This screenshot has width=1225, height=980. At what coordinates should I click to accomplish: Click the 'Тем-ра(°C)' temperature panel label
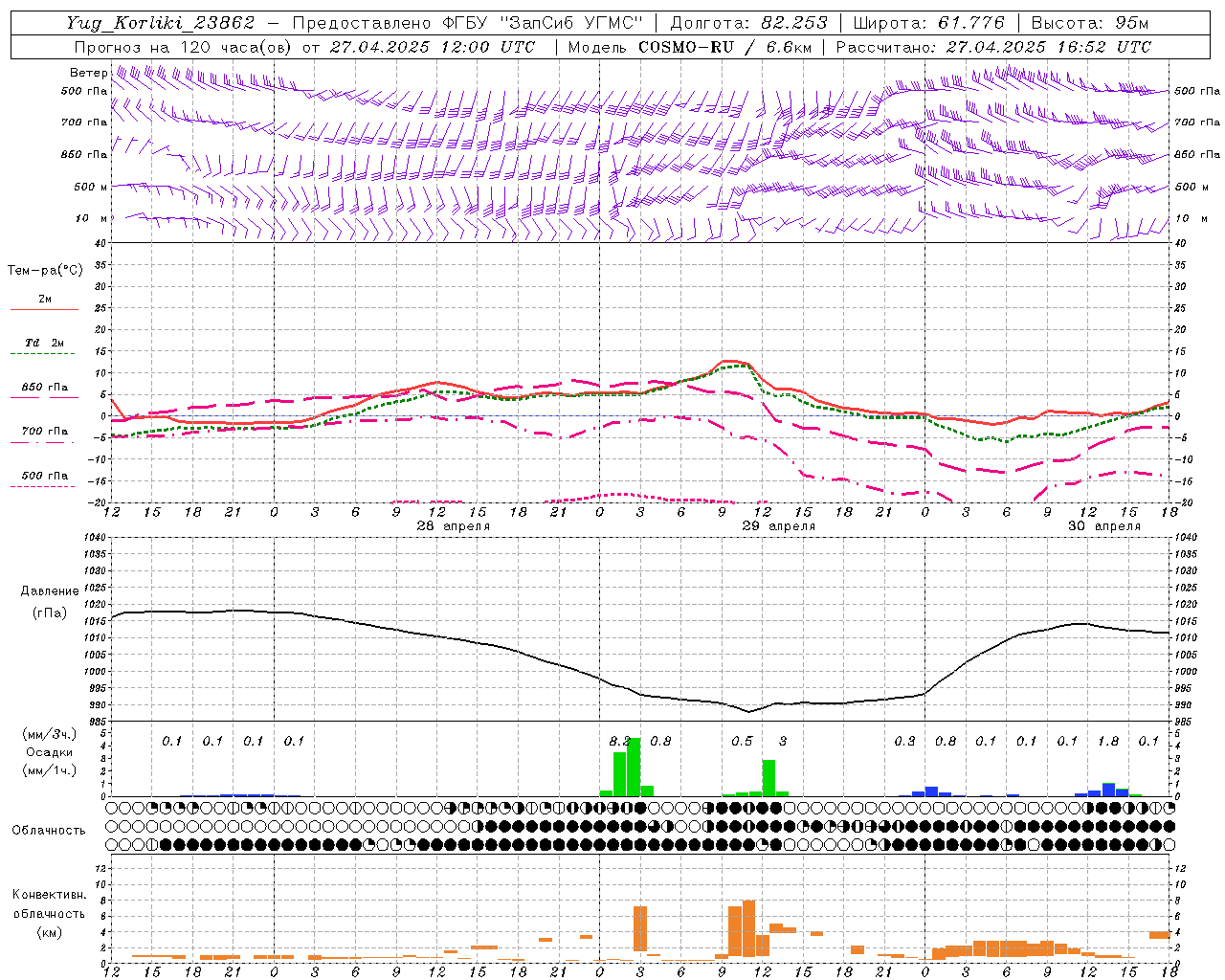tap(45, 271)
